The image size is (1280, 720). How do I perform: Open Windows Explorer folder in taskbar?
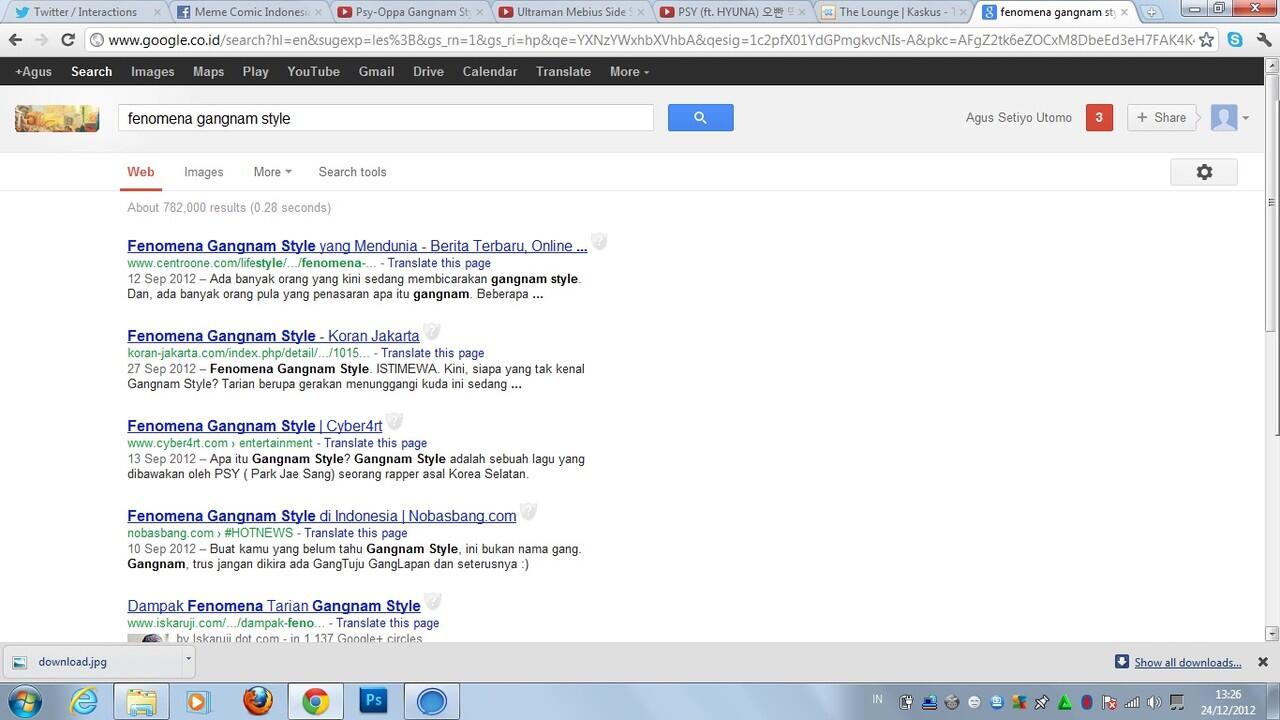coord(142,701)
